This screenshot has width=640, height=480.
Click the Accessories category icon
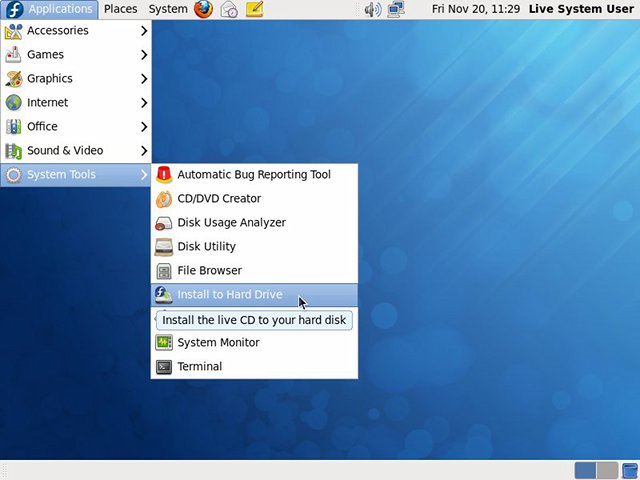(x=13, y=31)
